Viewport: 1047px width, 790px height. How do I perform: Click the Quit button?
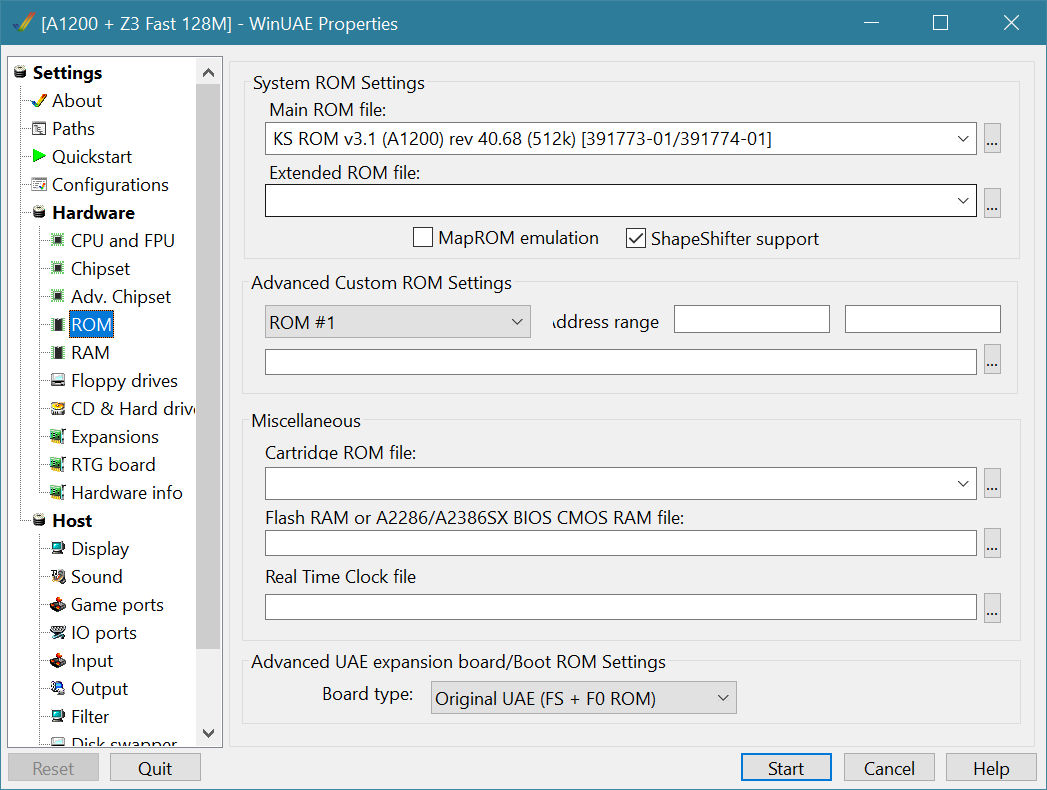[155, 768]
